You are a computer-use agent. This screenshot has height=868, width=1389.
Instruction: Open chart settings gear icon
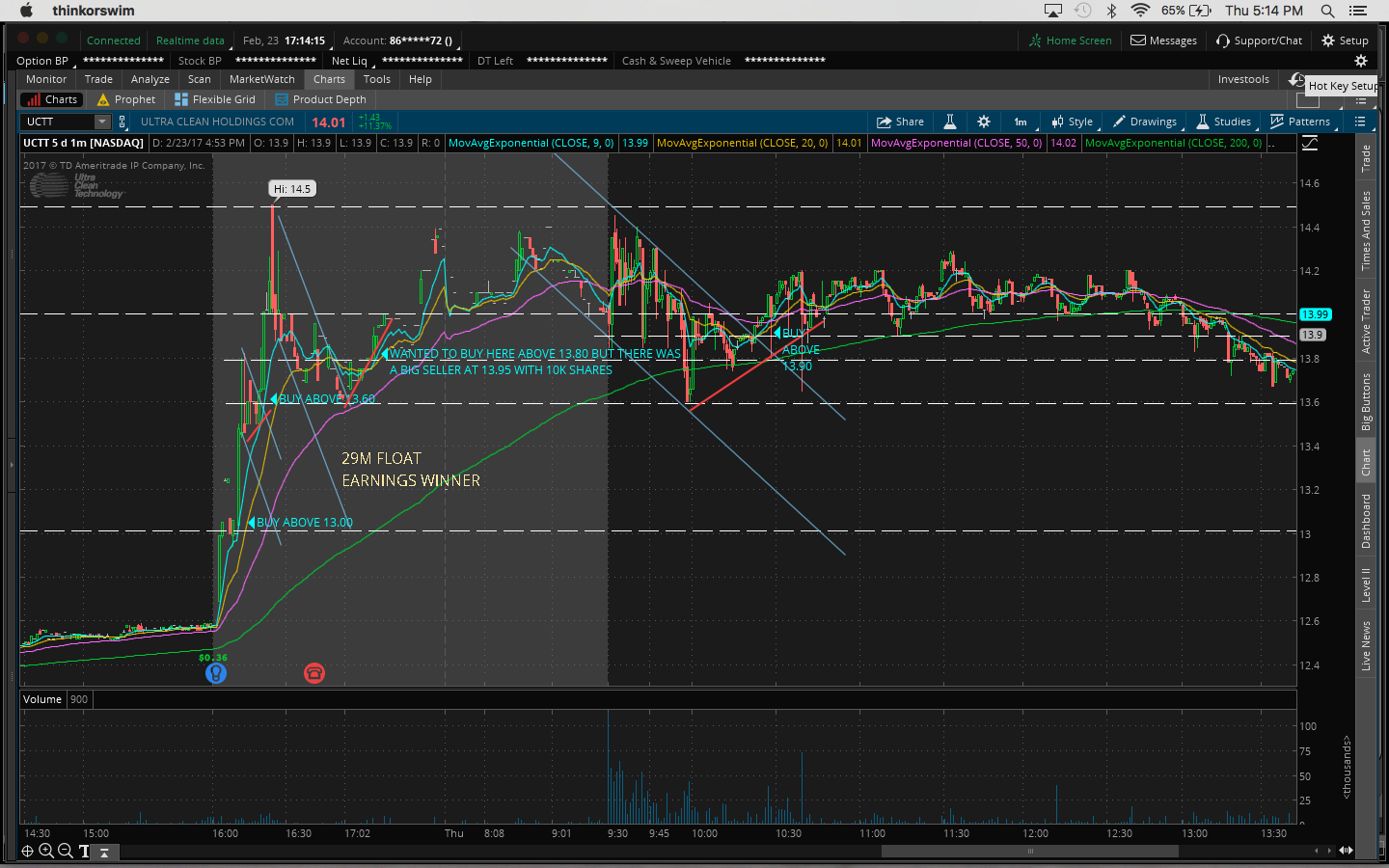click(984, 122)
